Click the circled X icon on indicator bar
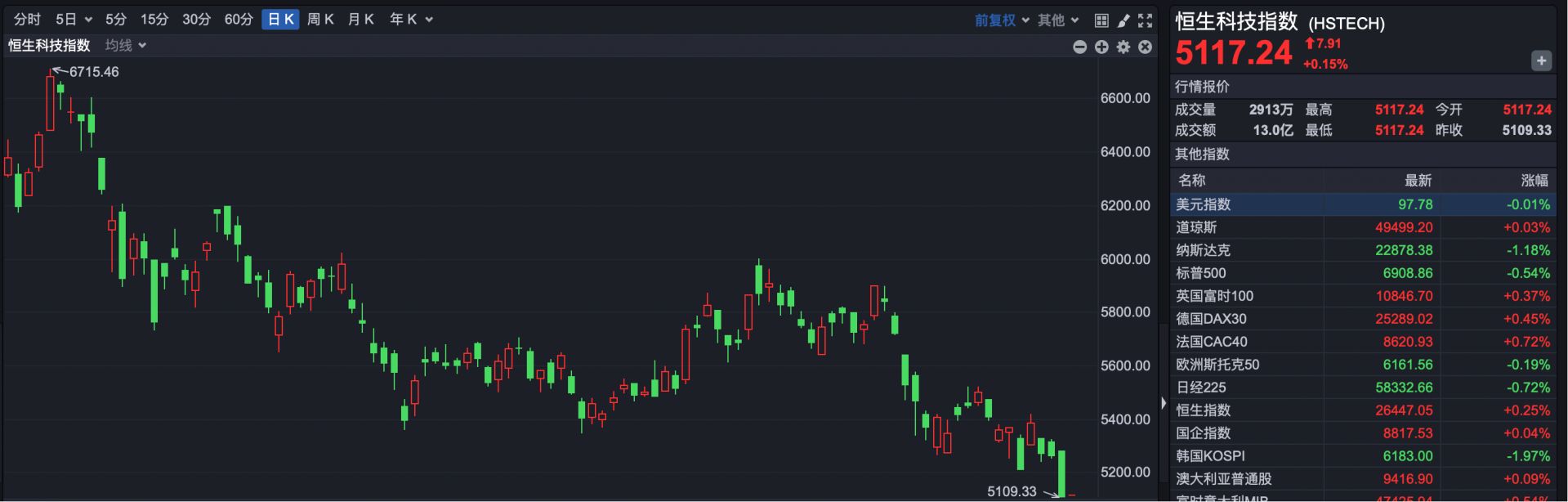 tap(1146, 47)
